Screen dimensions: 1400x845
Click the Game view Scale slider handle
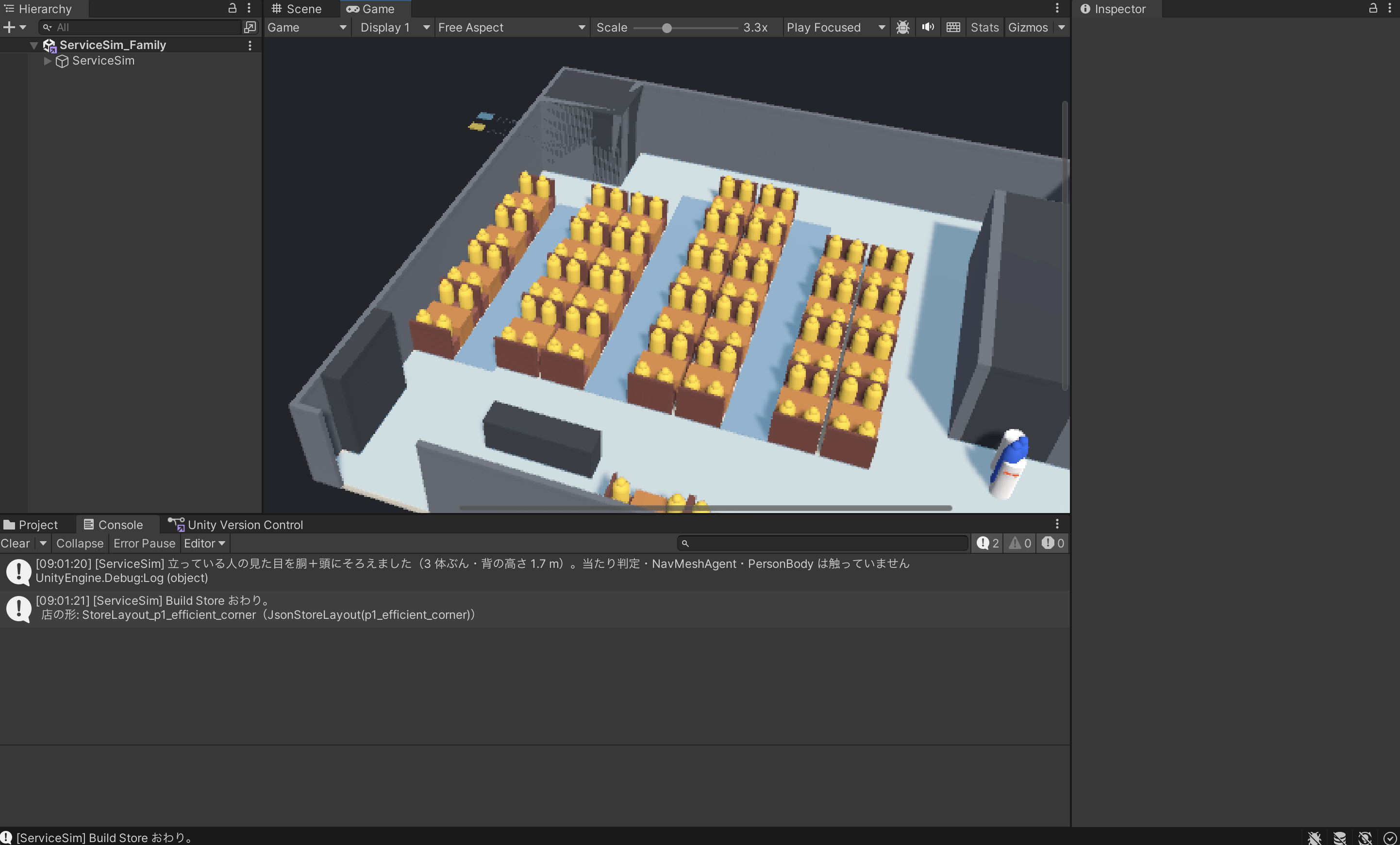coord(667,27)
